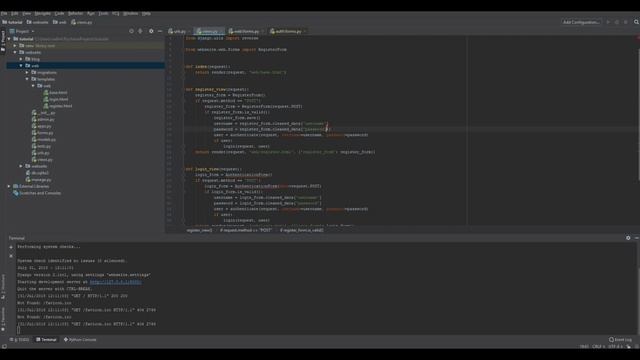Switch to the auth\forms.py editor tab
The height and width of the screenshot is (360, 640).
pos(288,31)
